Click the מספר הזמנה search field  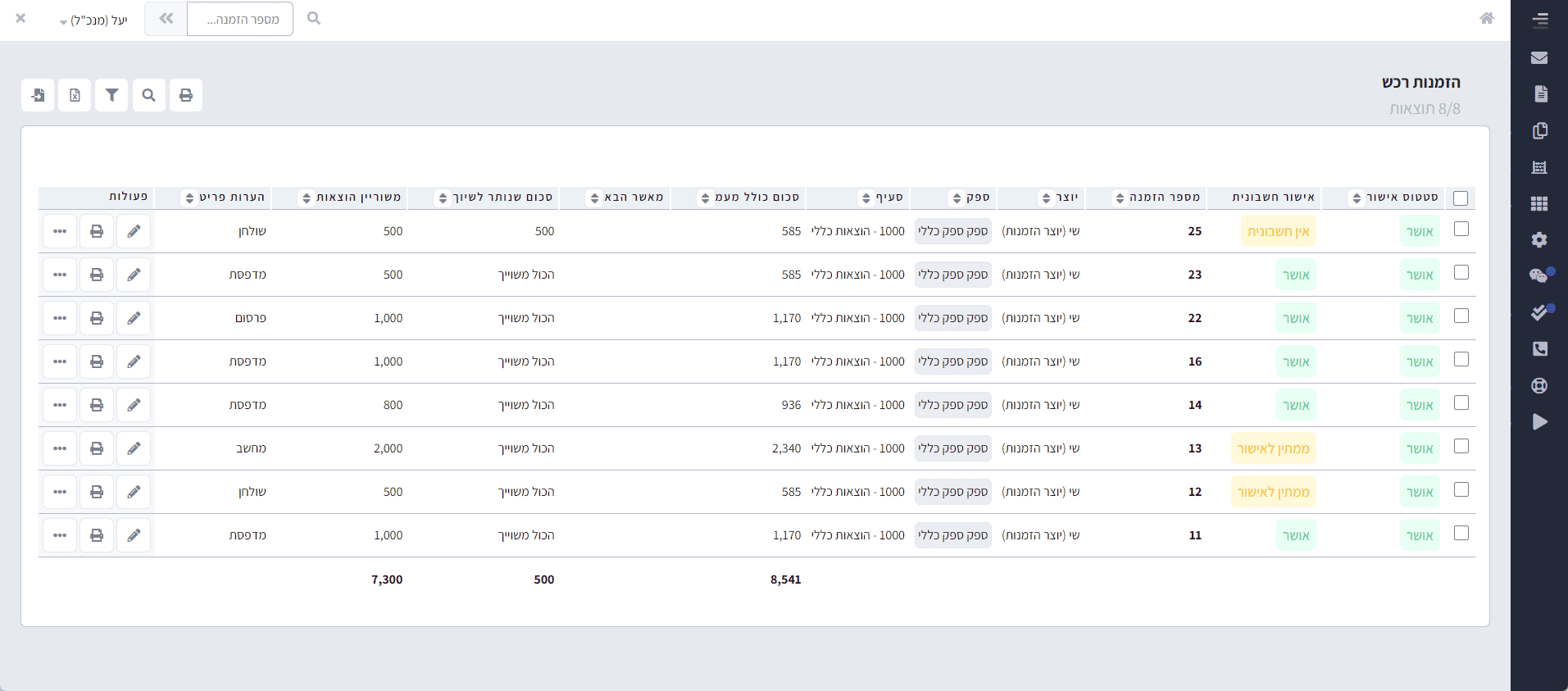[x=240, y=19]
